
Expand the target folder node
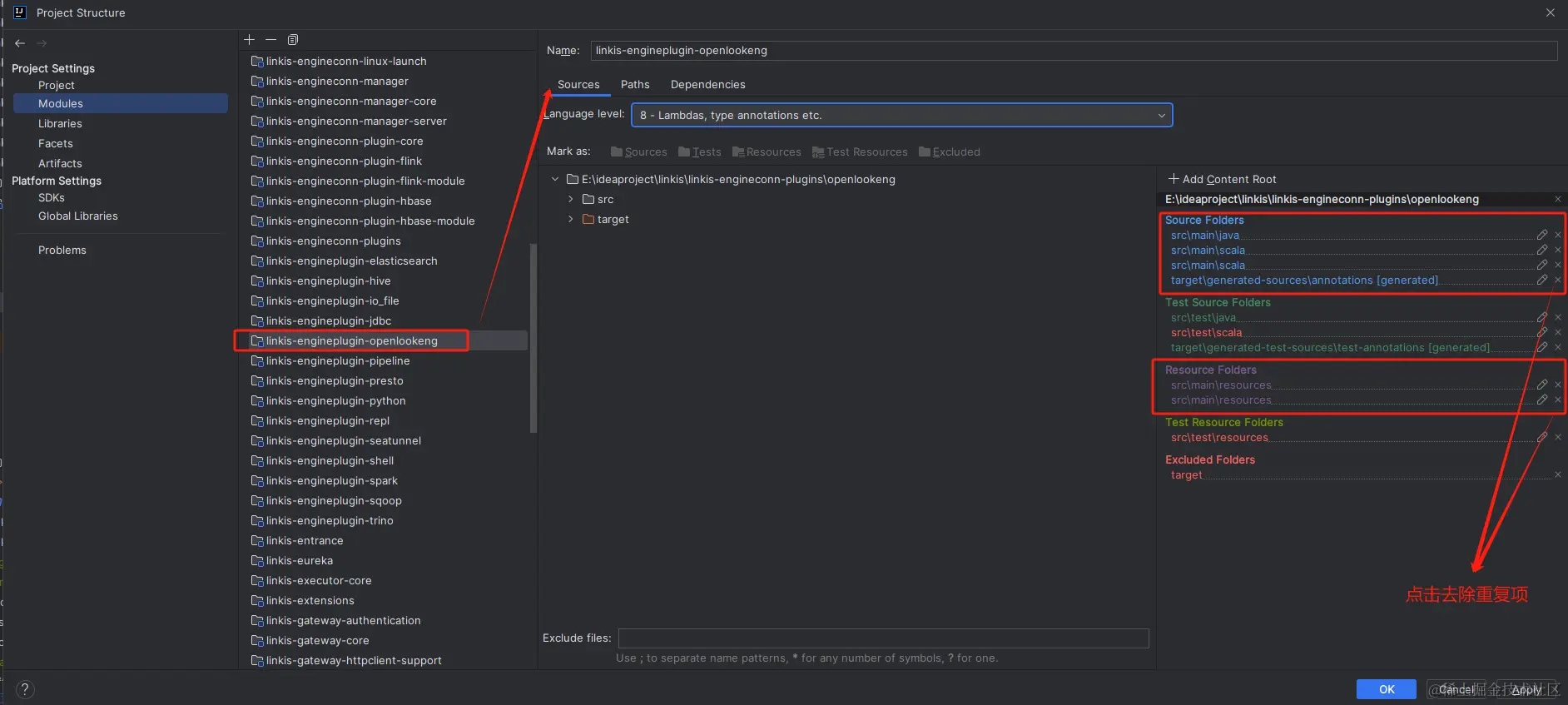point(570,219)
